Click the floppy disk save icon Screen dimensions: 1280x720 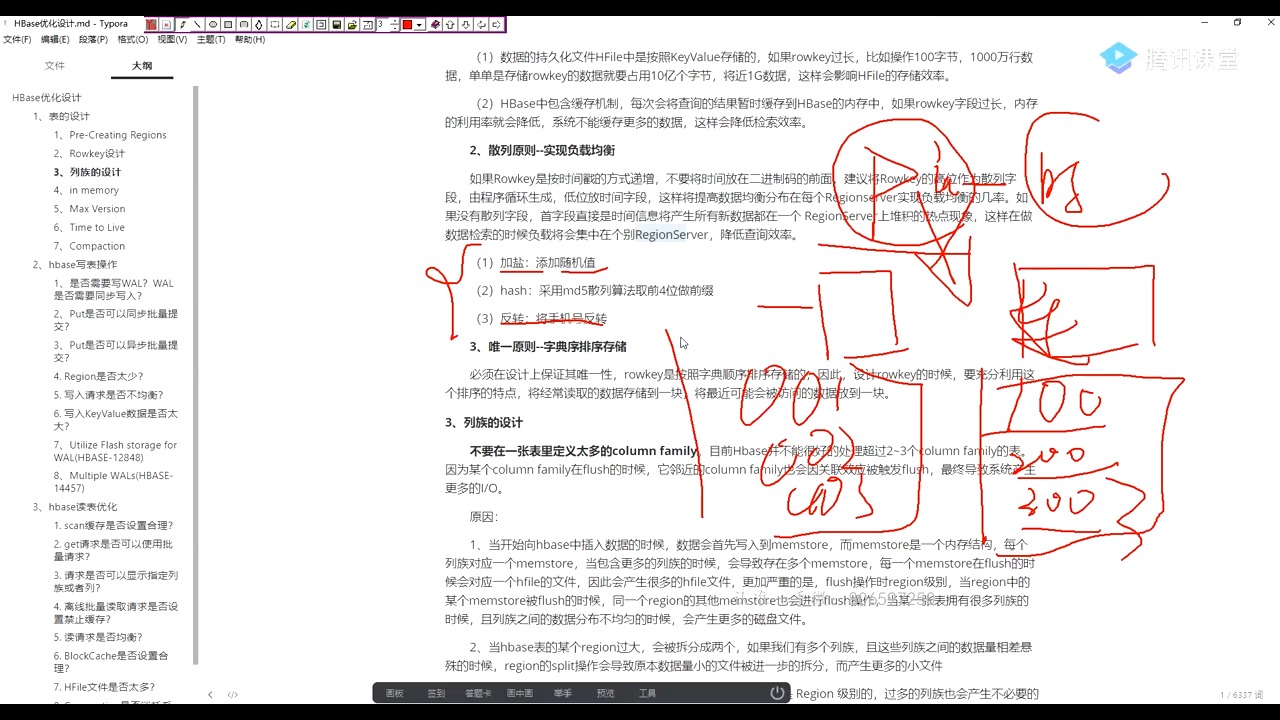[x=337, y=24]
